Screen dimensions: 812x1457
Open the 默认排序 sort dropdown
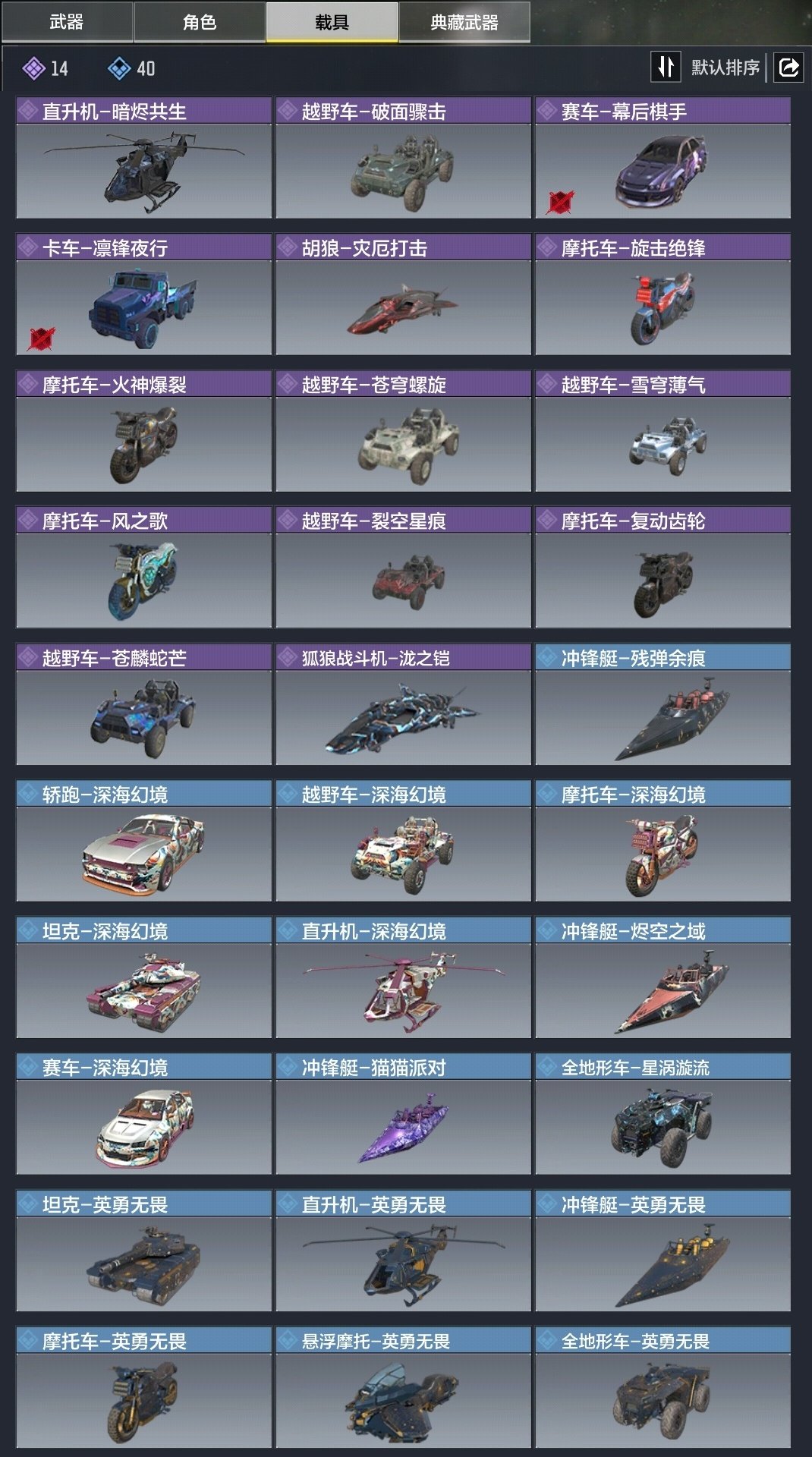coord(725,68)
